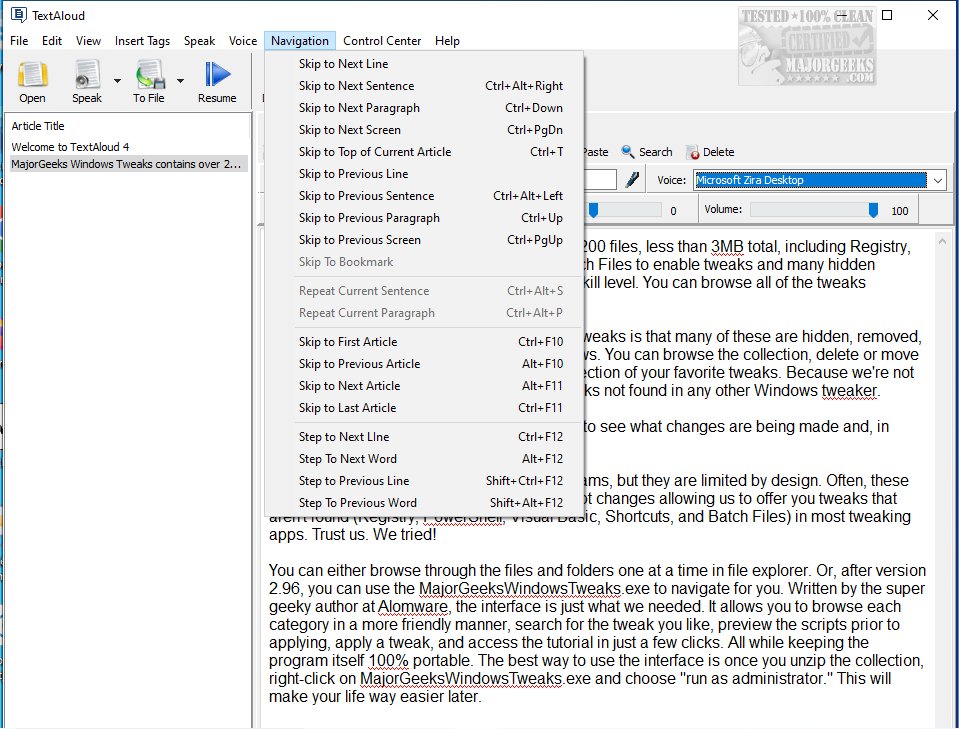Choose Skip to Previous Article

(424, 363)
